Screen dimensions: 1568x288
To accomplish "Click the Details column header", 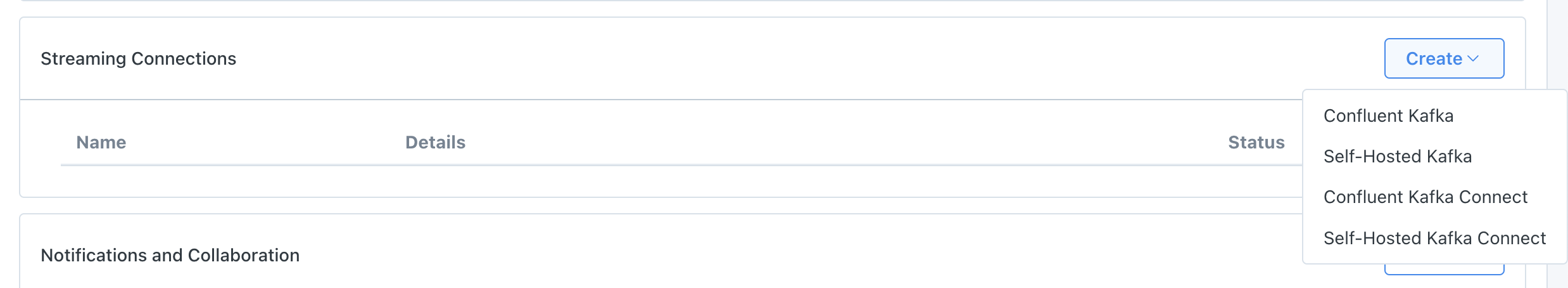I will pyautogui.click(x=435, y=143).
